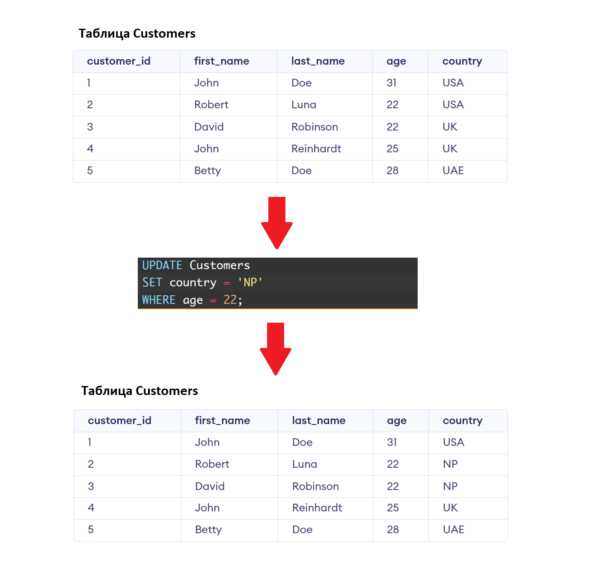Click 'NP' in Robert's row, bottom table

(449, 464)
